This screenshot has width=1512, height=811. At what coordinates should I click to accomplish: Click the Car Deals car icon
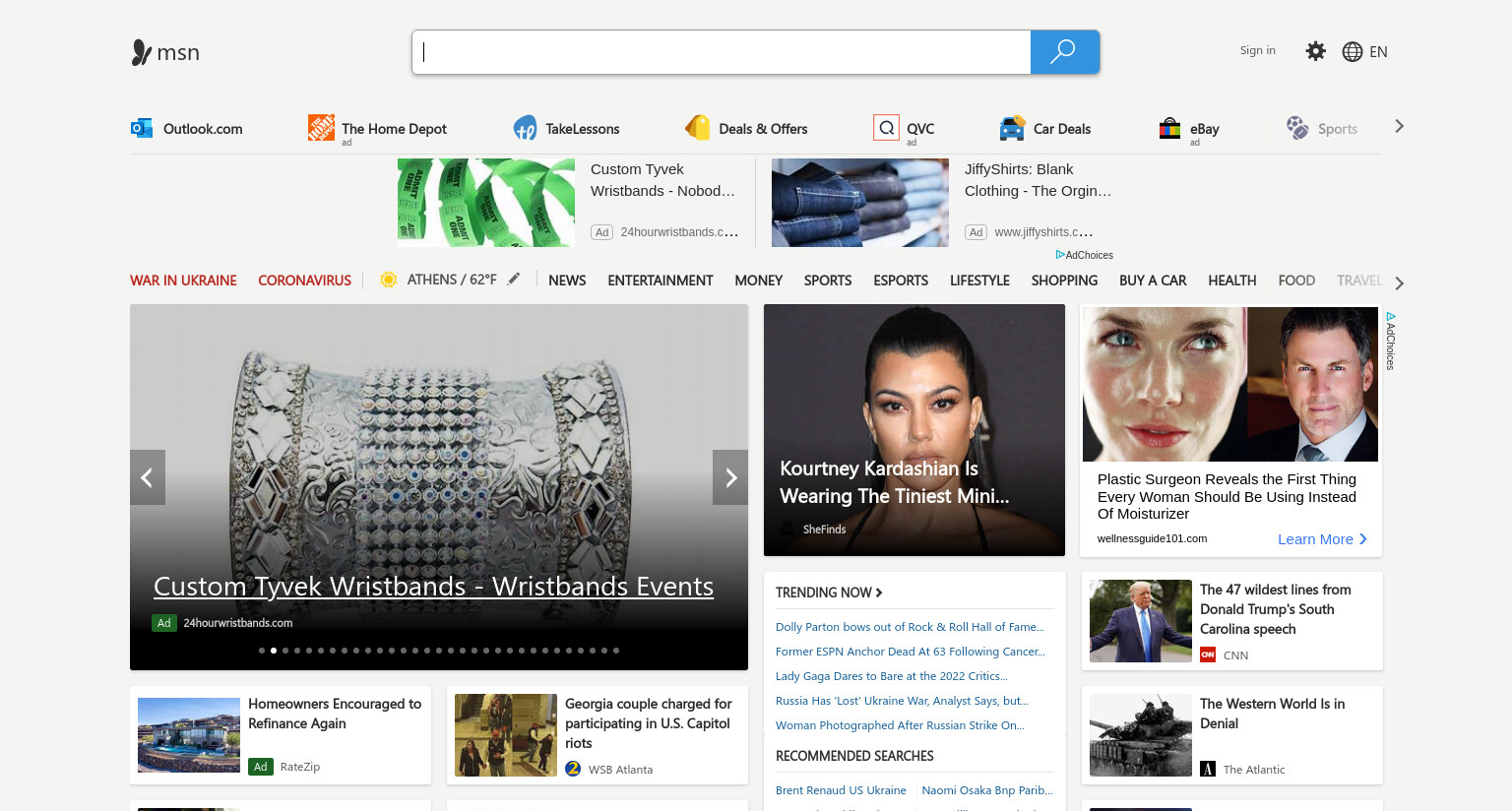1012,128
